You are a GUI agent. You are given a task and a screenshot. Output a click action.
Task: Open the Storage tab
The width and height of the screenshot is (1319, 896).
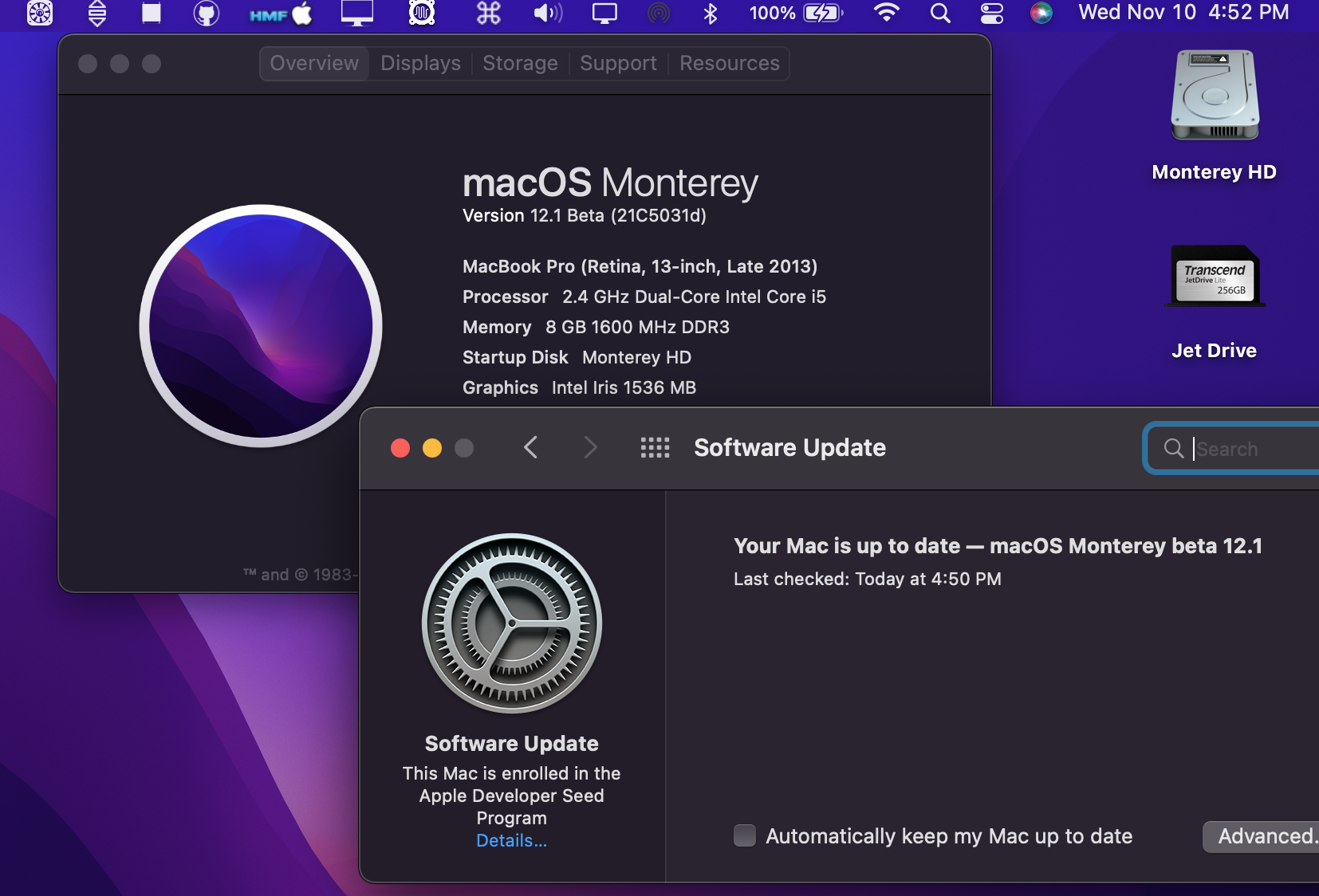pyautogui.click(x=520, y=63)
